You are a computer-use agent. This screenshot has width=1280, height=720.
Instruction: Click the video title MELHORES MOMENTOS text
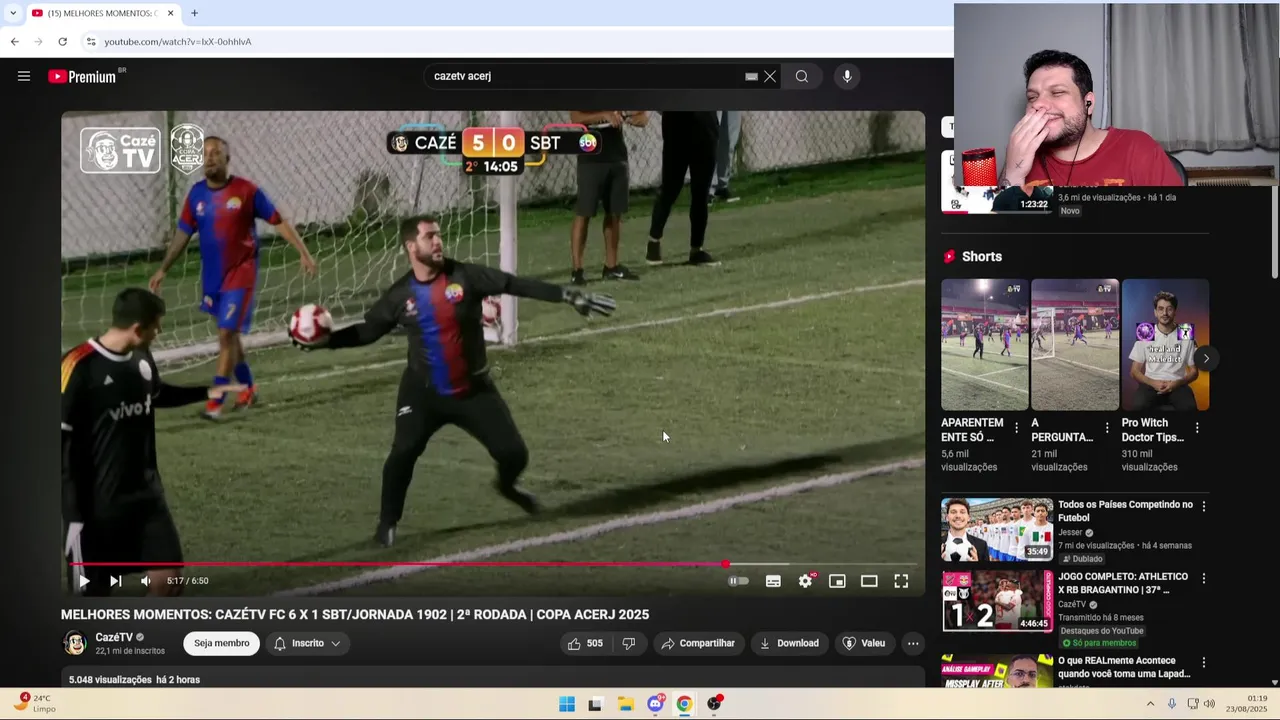point(355,614)
